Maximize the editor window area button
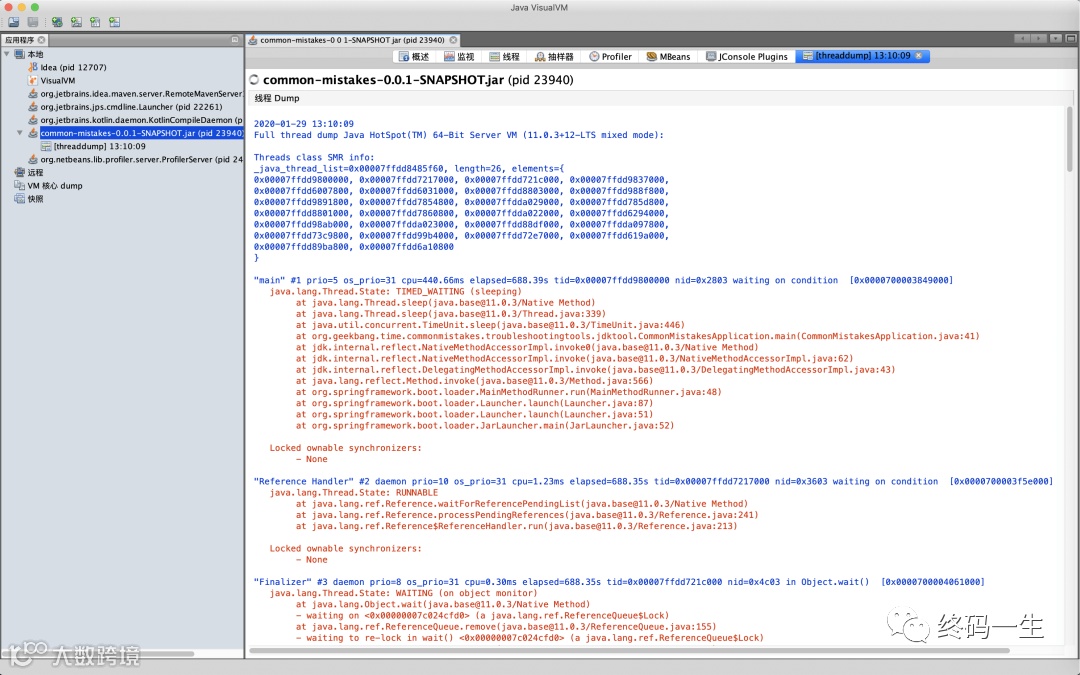Screen dimensions: 1080x675 coord(1071,39)
